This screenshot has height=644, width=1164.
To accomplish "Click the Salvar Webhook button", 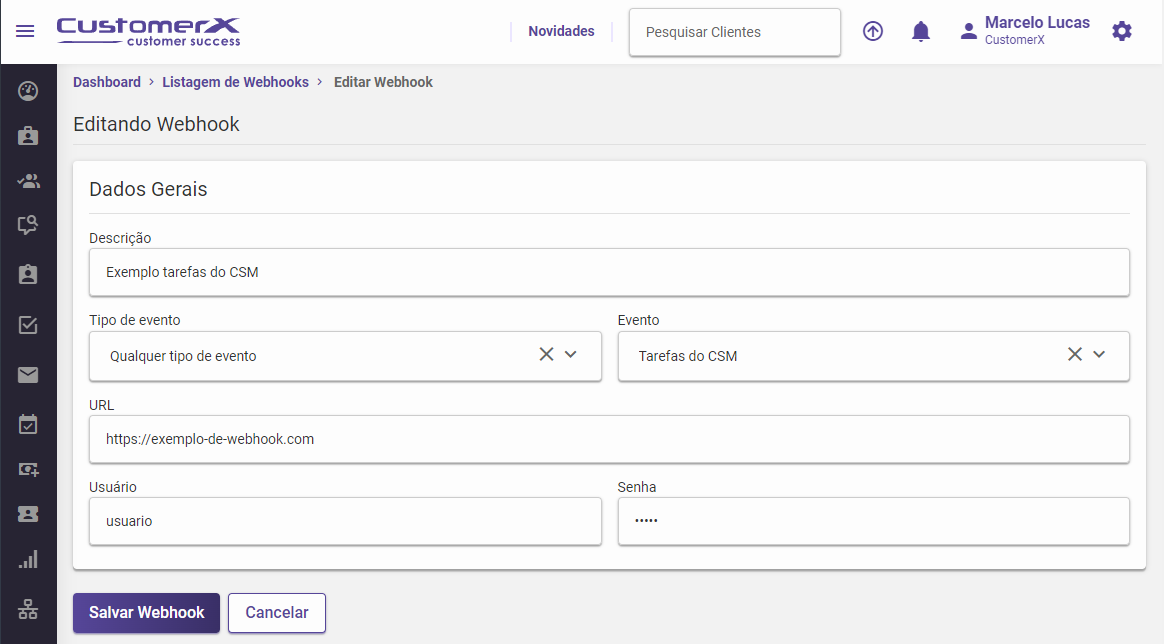I will tap(146, 613).
